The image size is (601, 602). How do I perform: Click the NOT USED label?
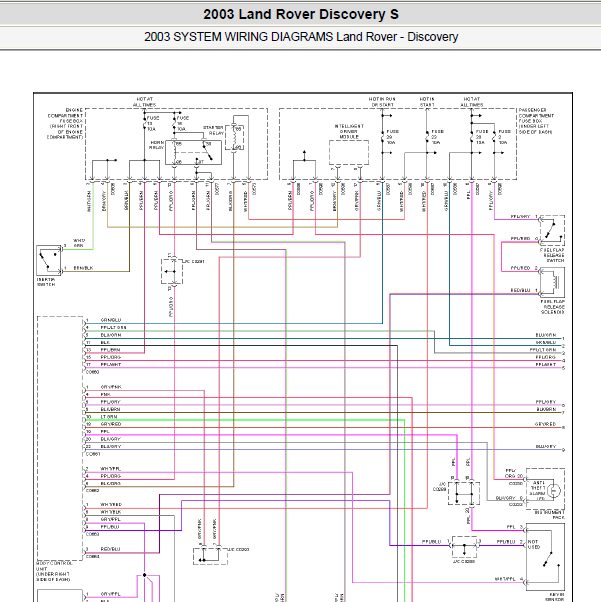click(x=533, y=544)
